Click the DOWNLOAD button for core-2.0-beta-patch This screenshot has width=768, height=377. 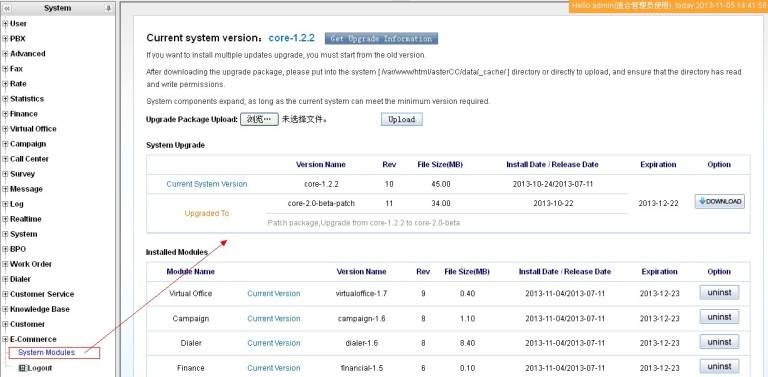(x=720, y=201)
